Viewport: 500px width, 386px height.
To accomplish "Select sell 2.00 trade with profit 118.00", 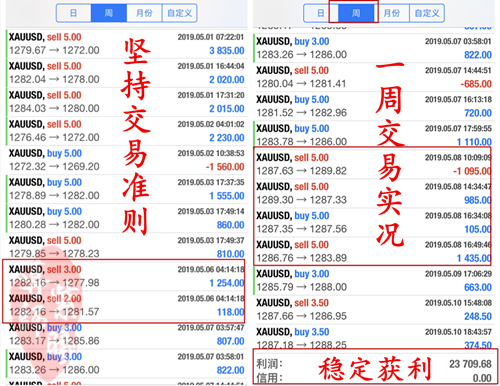I will 126,305.
